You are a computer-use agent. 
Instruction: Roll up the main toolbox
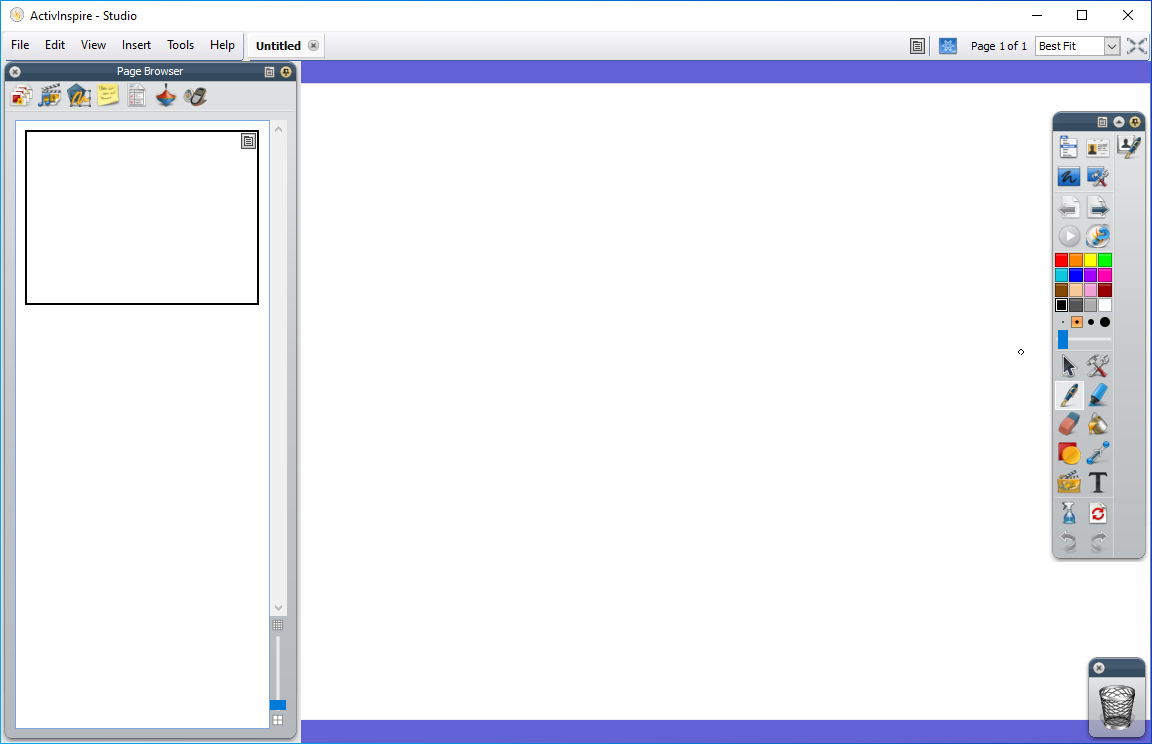coord(1119,122)
